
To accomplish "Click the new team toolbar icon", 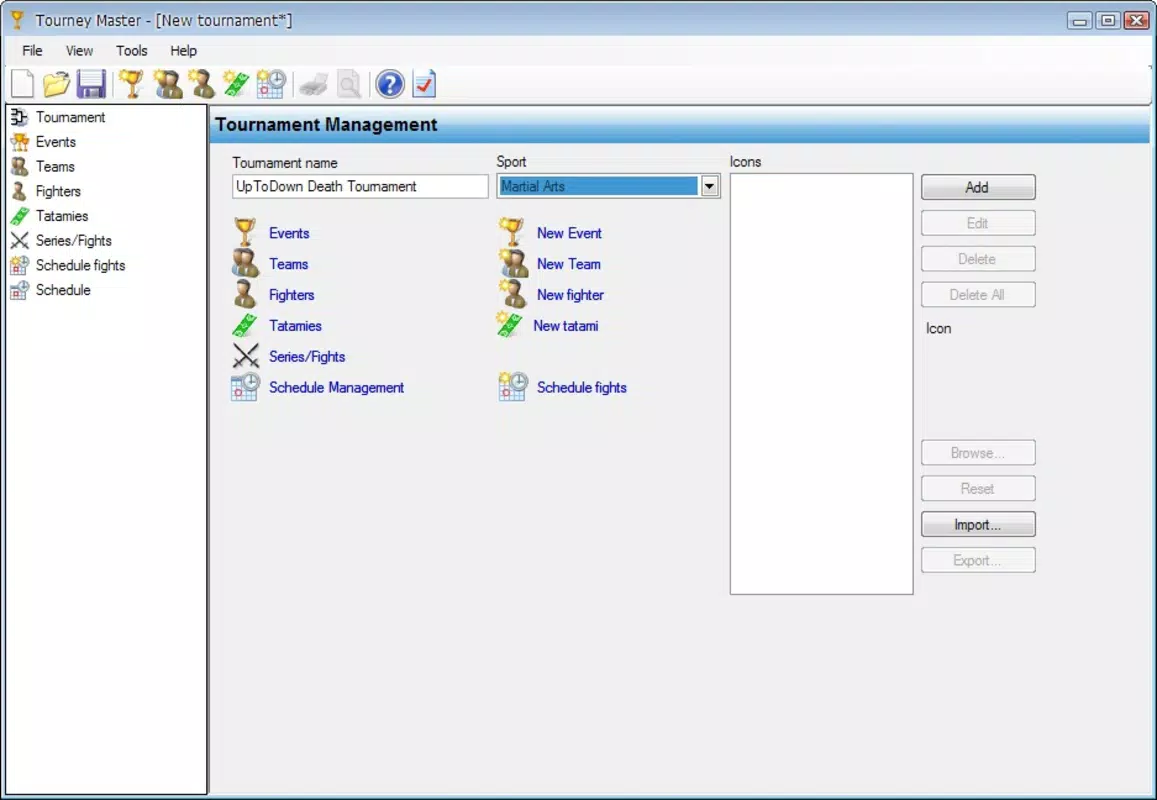I will (x=167, y=84).
